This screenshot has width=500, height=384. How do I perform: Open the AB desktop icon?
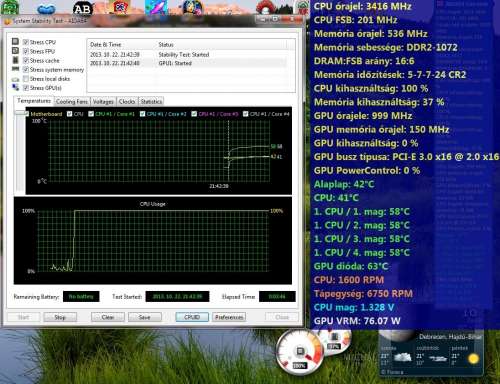pyautogui.click(x=82, y=9)
